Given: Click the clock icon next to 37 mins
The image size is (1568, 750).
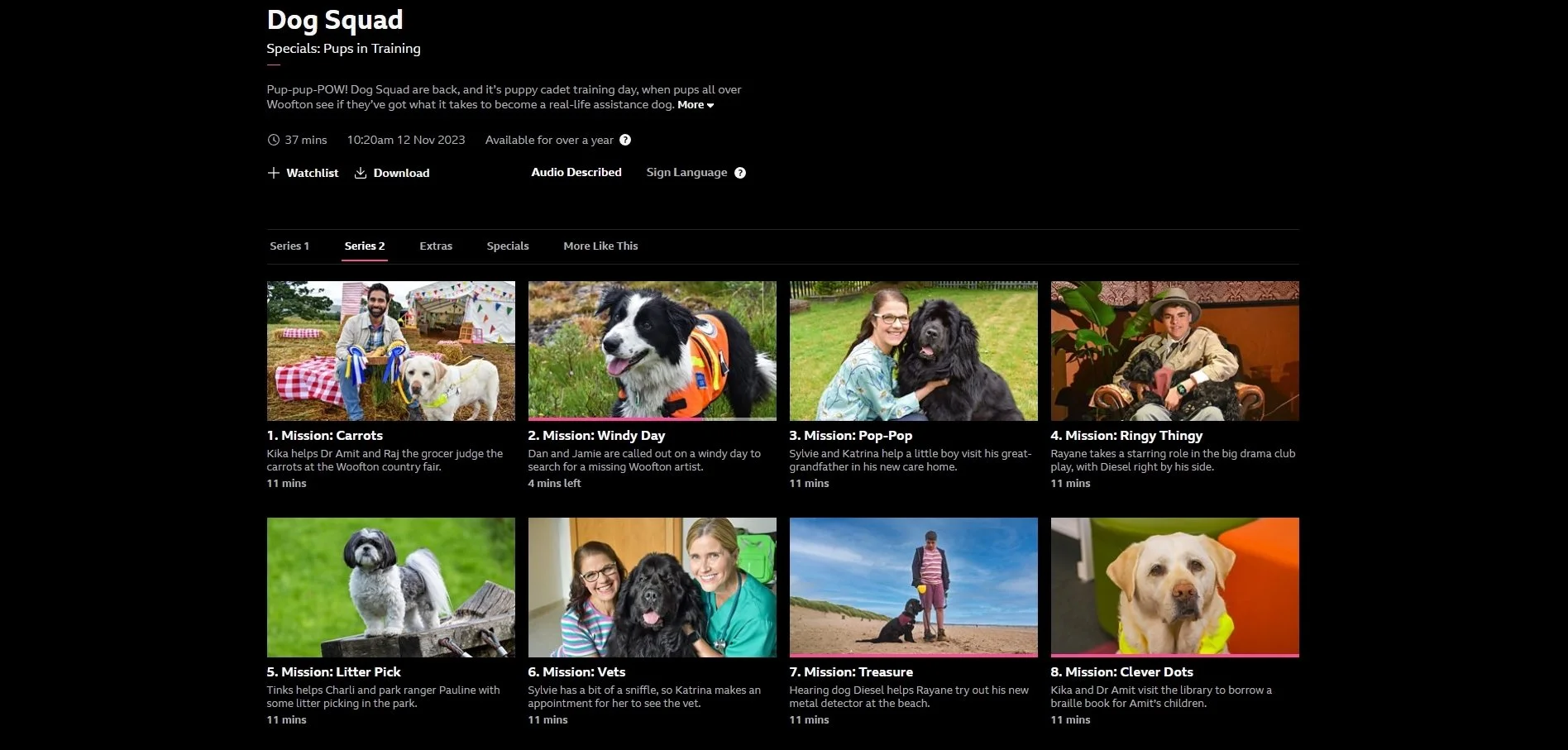Looking at the screenshot, I should 274,140.
